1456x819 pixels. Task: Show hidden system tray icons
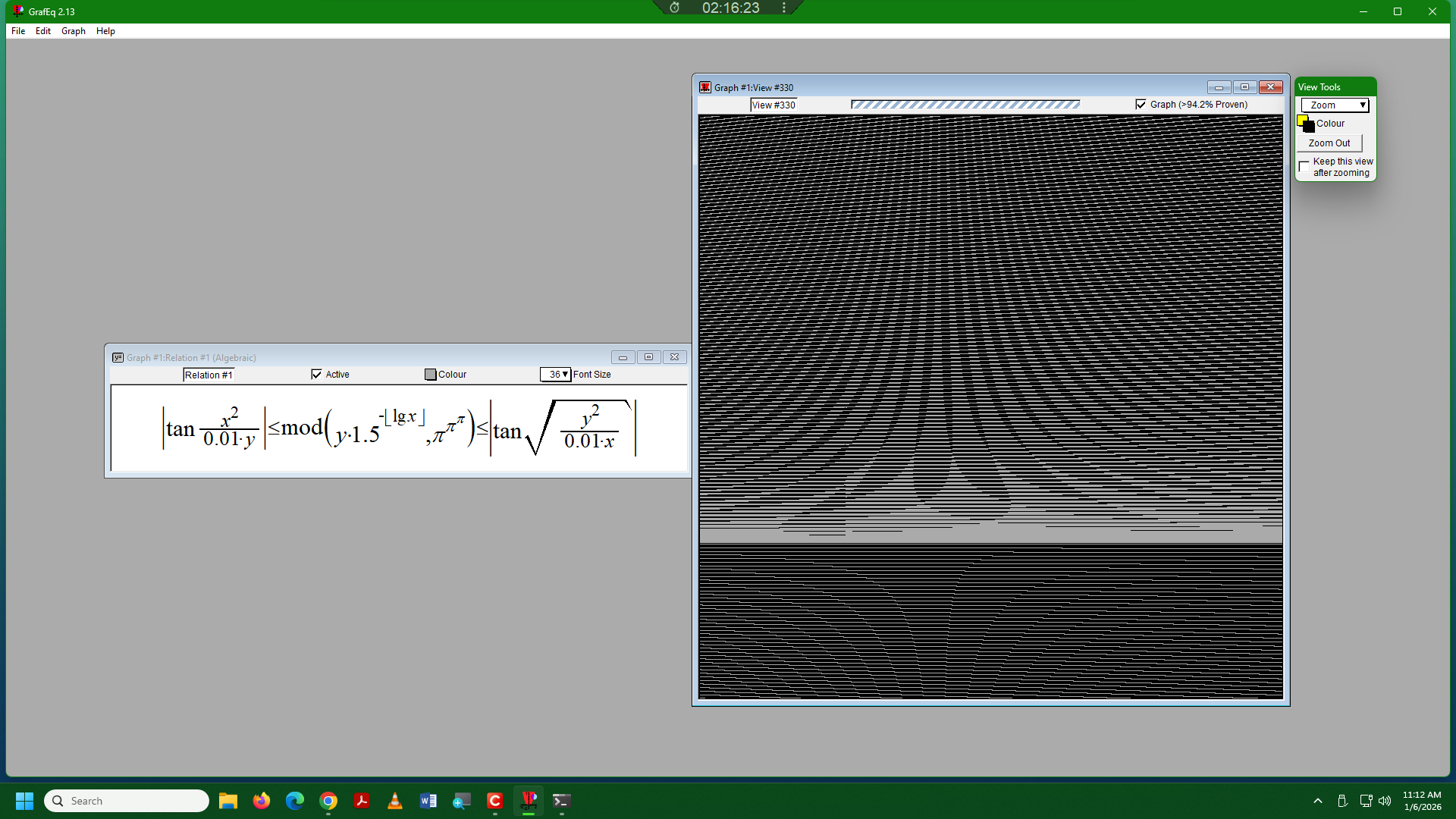(1318, 801)
